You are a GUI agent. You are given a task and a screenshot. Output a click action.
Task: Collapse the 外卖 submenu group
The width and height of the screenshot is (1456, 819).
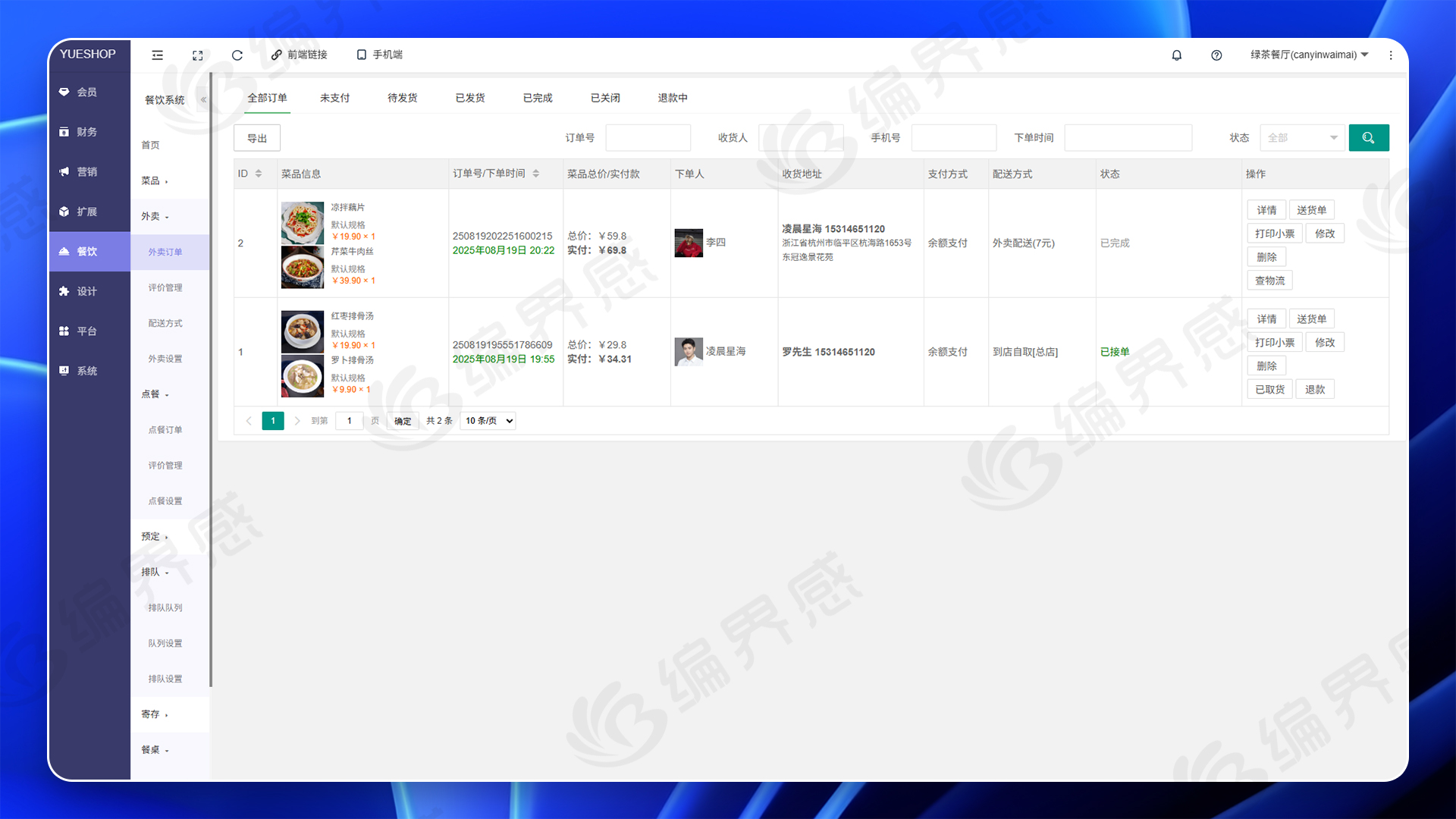[170, 216]
